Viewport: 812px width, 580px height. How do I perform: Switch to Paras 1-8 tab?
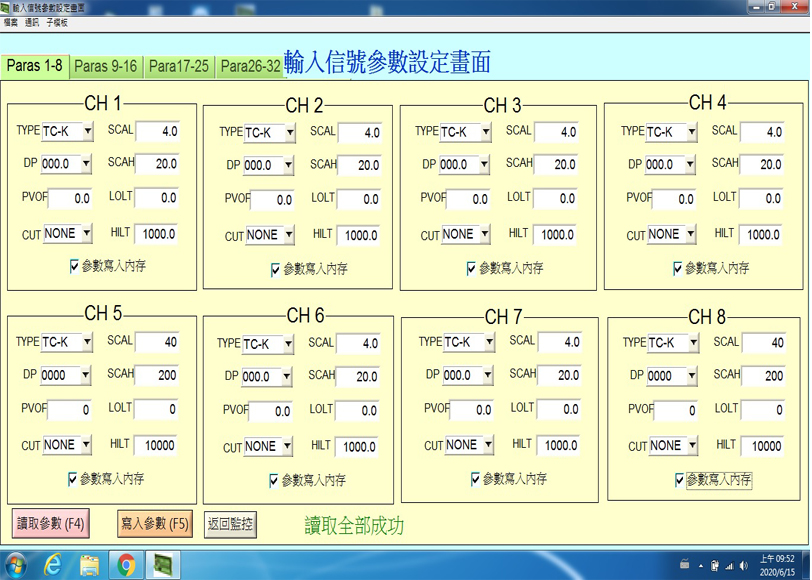coord(35,66)
